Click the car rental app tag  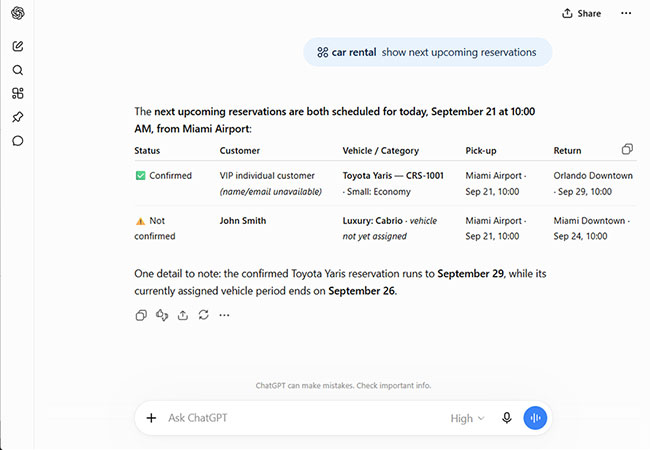[347, 52]
